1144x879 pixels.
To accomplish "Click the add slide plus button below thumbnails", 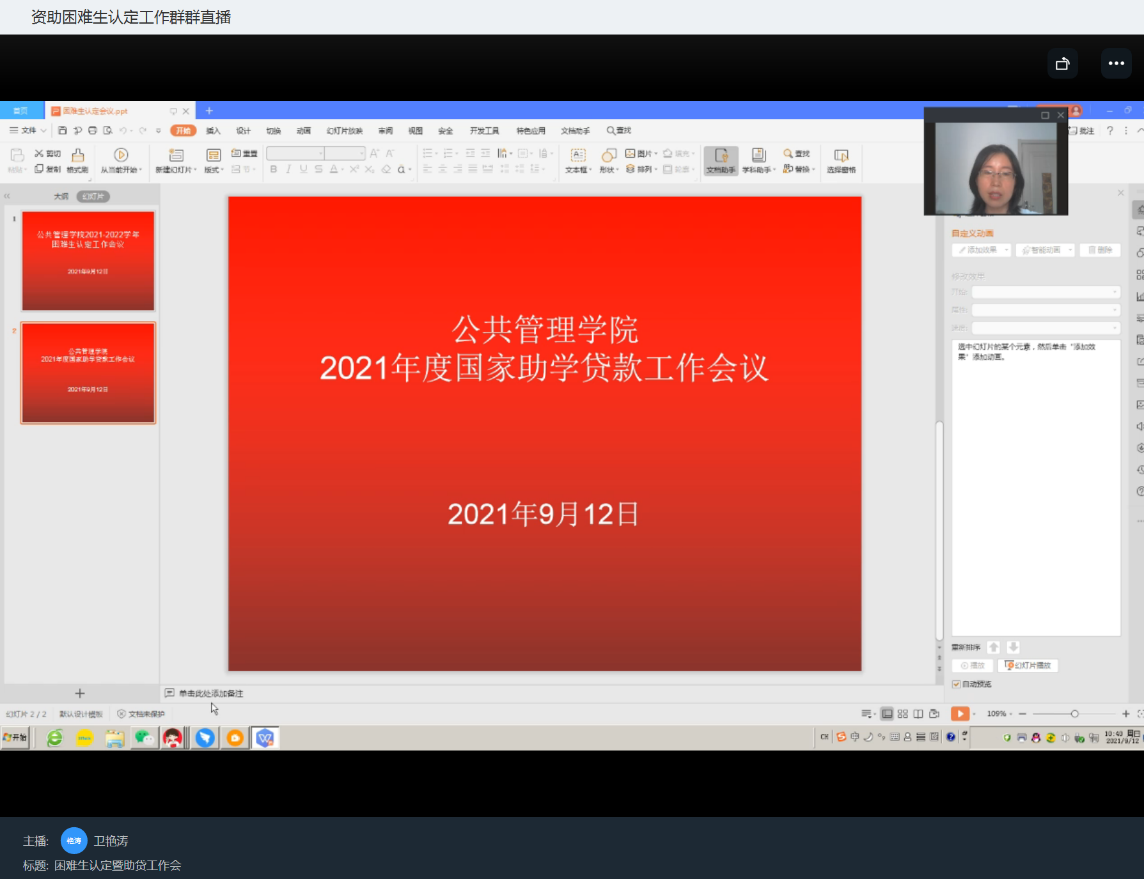I will [80, 693].
